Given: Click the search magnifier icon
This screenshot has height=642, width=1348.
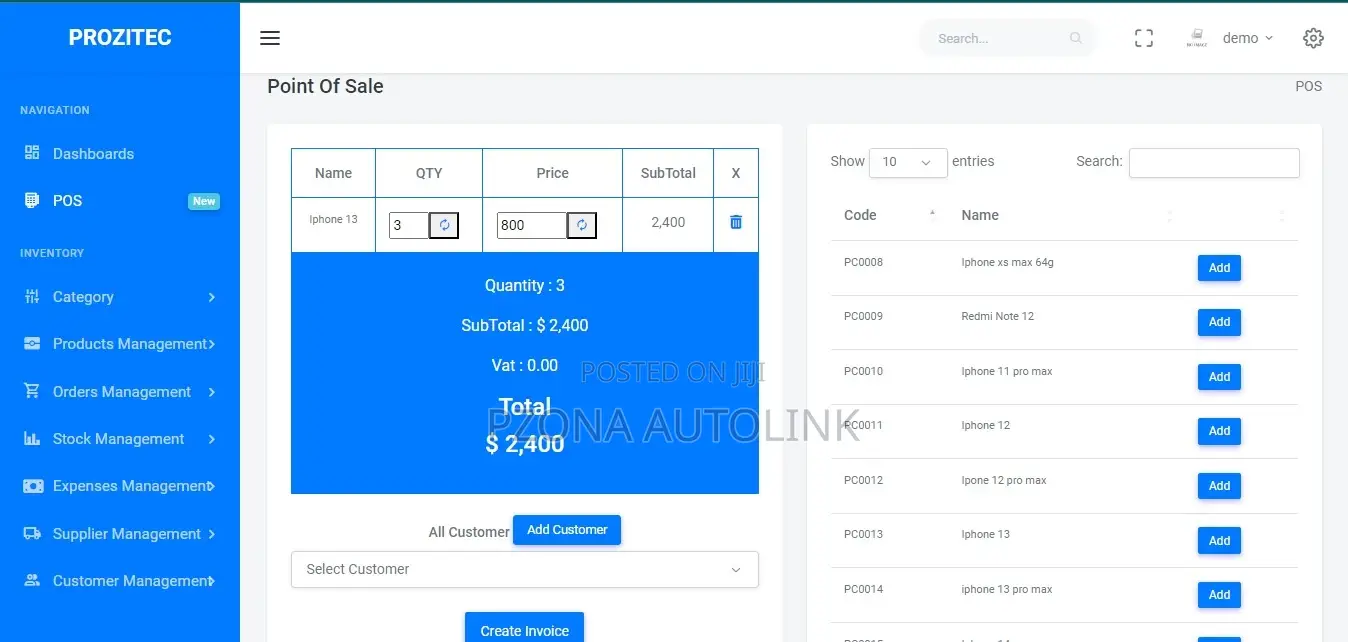Looking at the screenshot, I should coord(1076,38).
